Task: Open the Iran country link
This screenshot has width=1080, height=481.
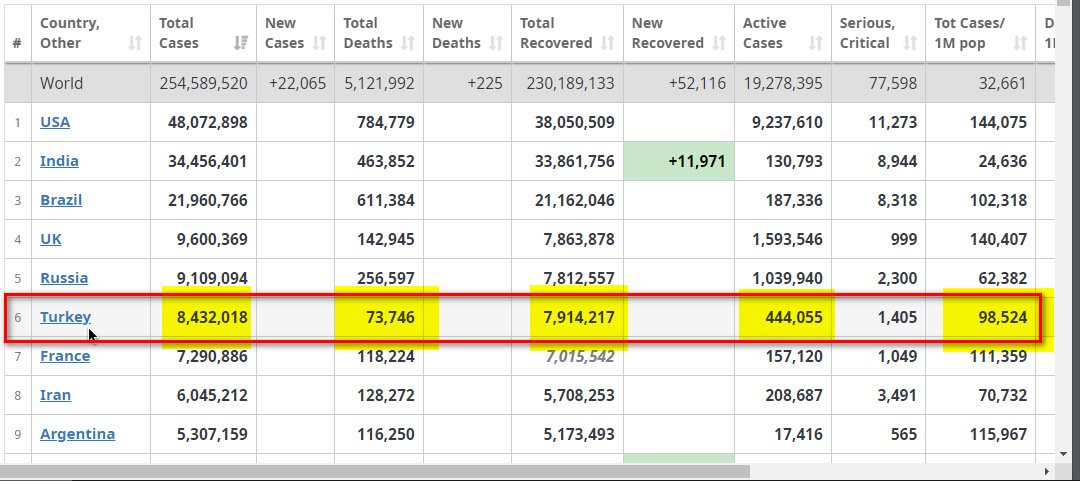Action: [55, 395]
